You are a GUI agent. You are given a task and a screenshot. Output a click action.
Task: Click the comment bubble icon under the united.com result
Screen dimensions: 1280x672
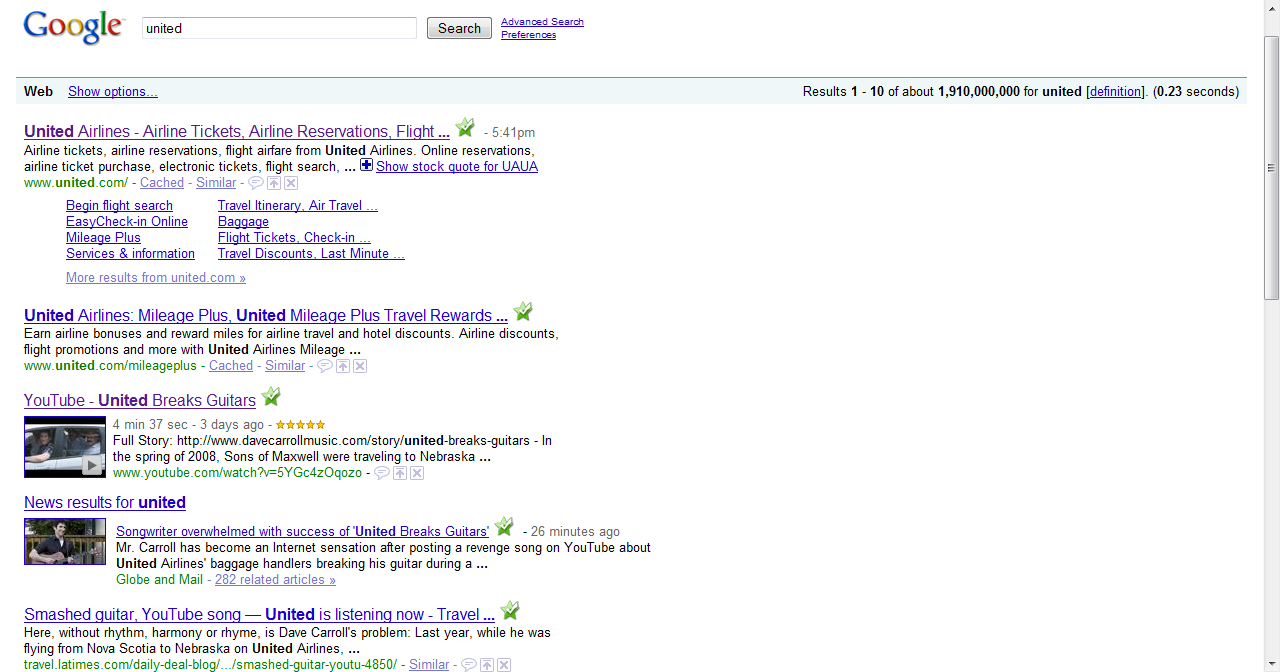pos(256,183)
